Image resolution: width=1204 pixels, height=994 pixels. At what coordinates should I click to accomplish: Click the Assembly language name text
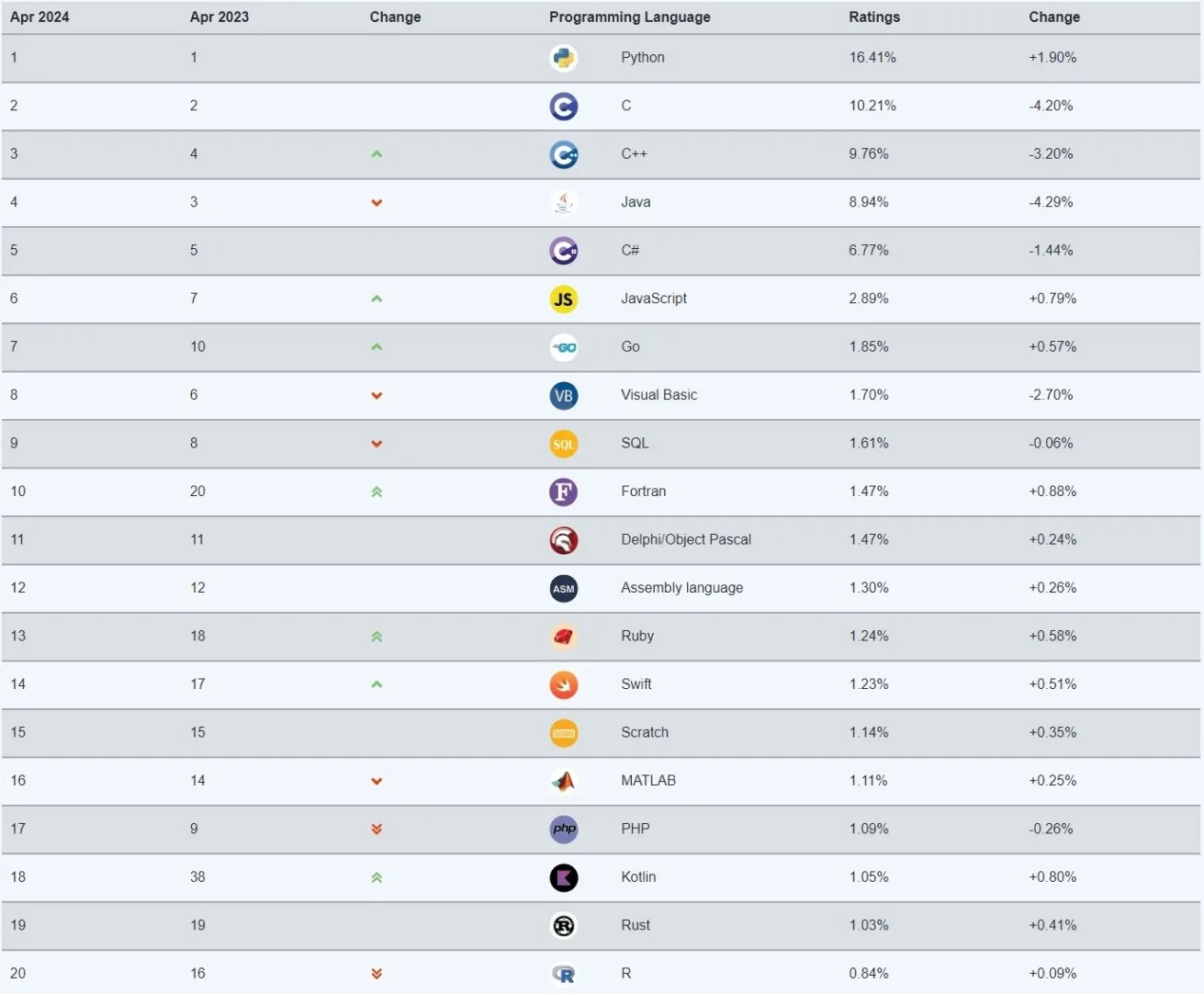click(682, 588)
